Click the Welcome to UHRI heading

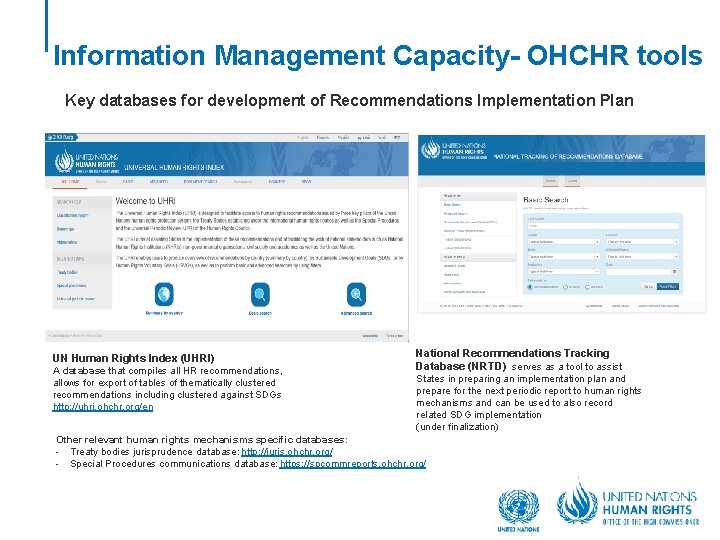145,201
